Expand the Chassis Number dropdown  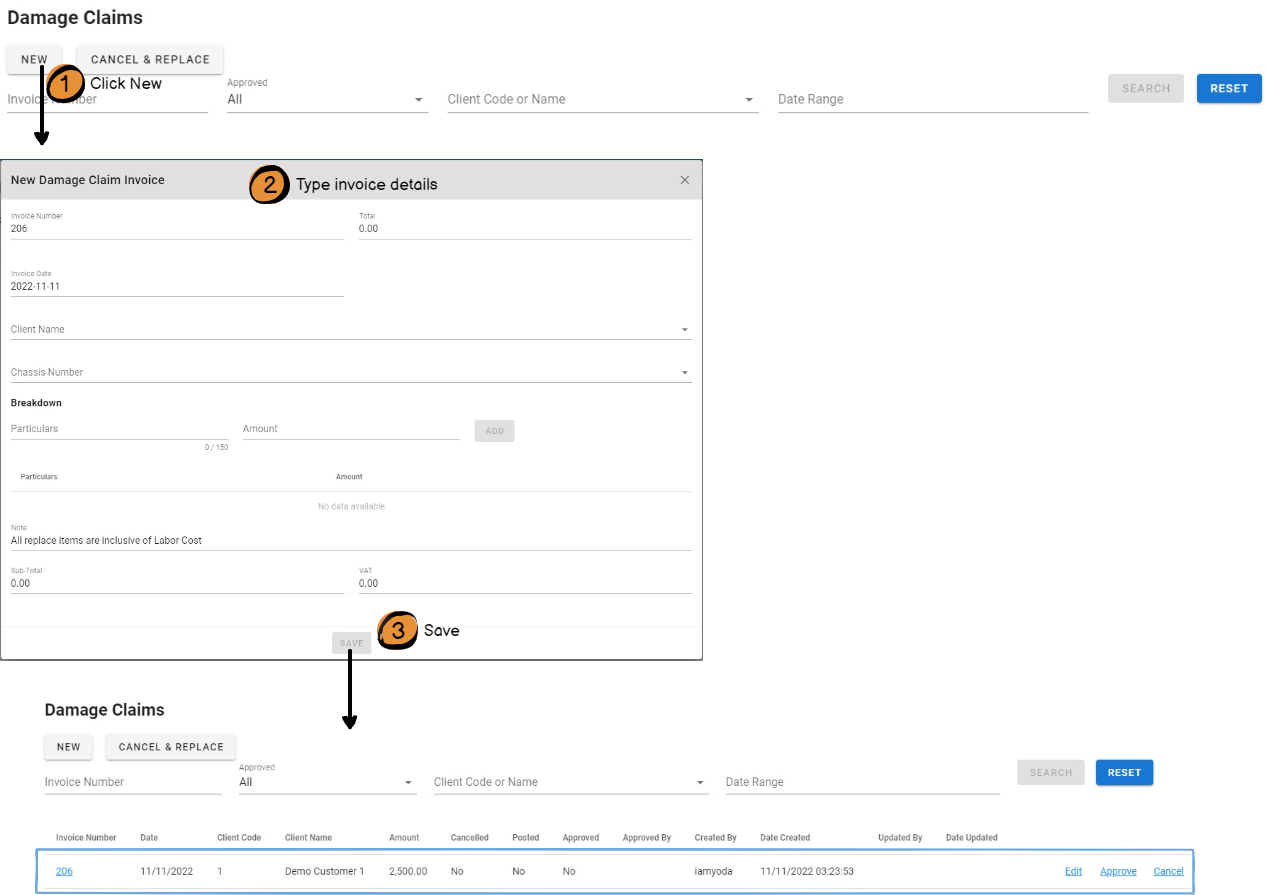pyautogui.click(x=685, y=373)
